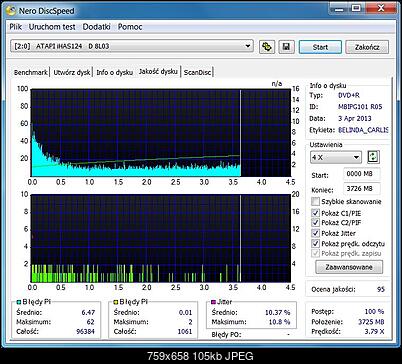This screenshot has height=364, width=402.
Task: Click the speed settings toggle icon beside 4 X
Action: 373,157
